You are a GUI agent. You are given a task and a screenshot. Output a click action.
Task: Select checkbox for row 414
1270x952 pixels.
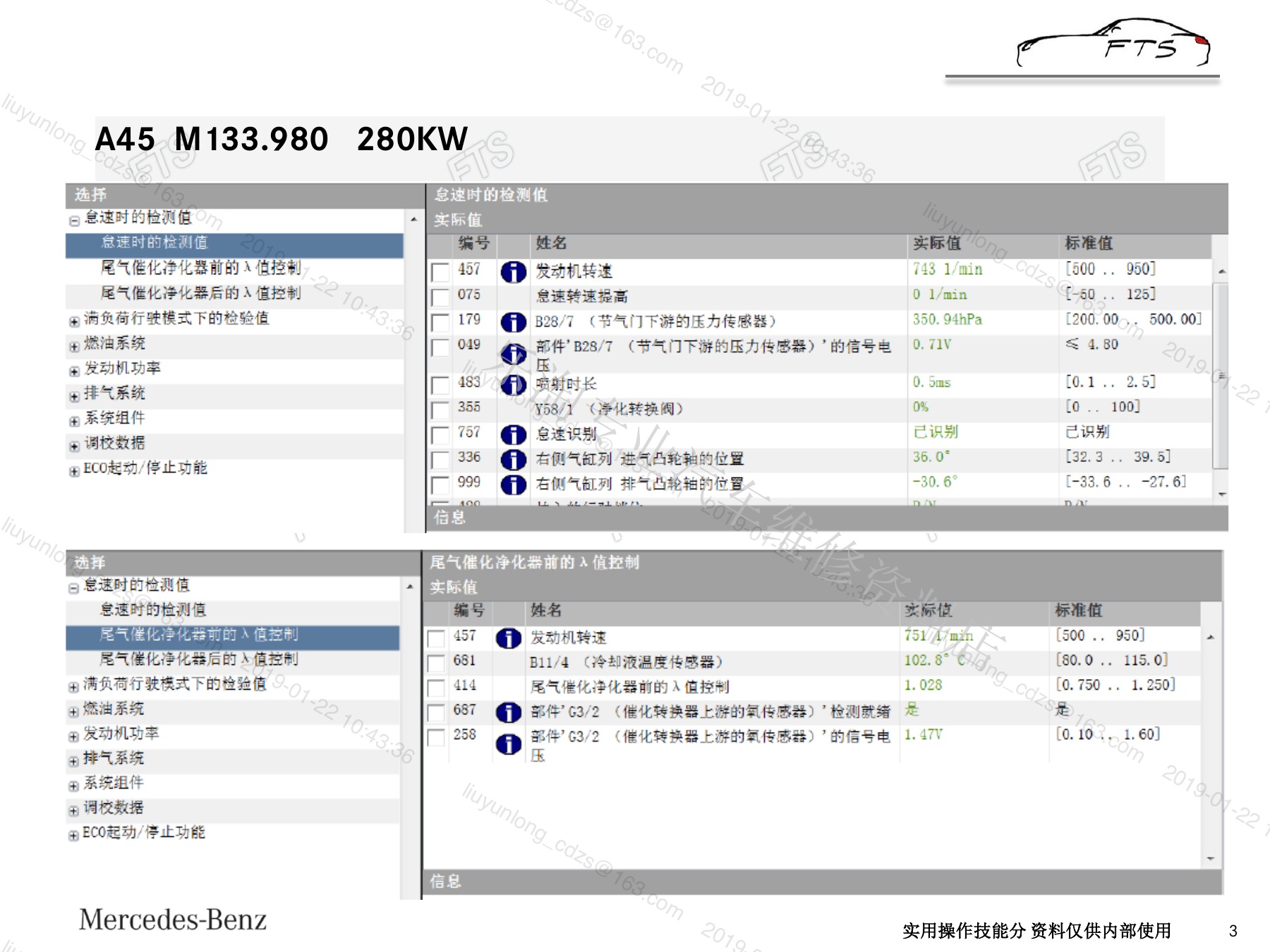[x=436, y=688]
